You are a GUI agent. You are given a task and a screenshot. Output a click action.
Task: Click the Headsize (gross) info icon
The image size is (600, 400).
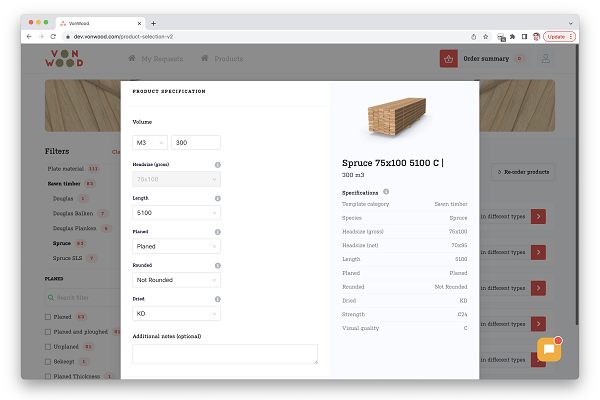point(218,165)
